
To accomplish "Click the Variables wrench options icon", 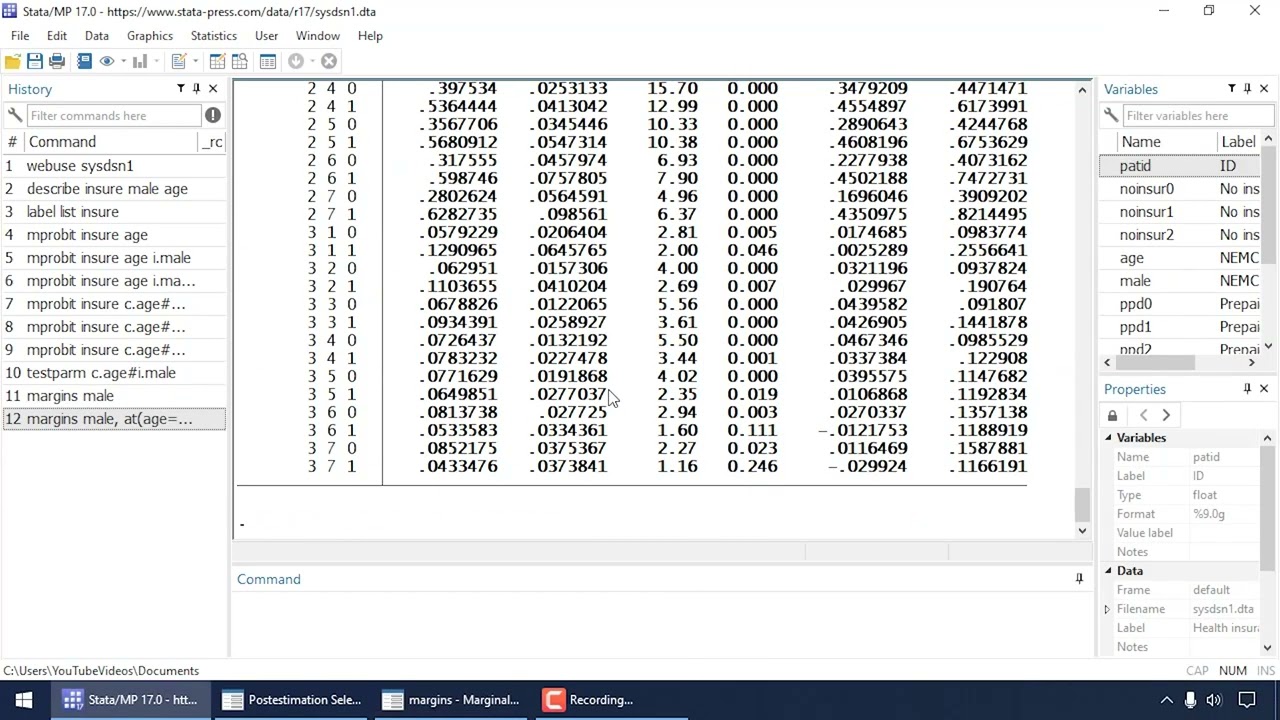I will [1111, 115].
